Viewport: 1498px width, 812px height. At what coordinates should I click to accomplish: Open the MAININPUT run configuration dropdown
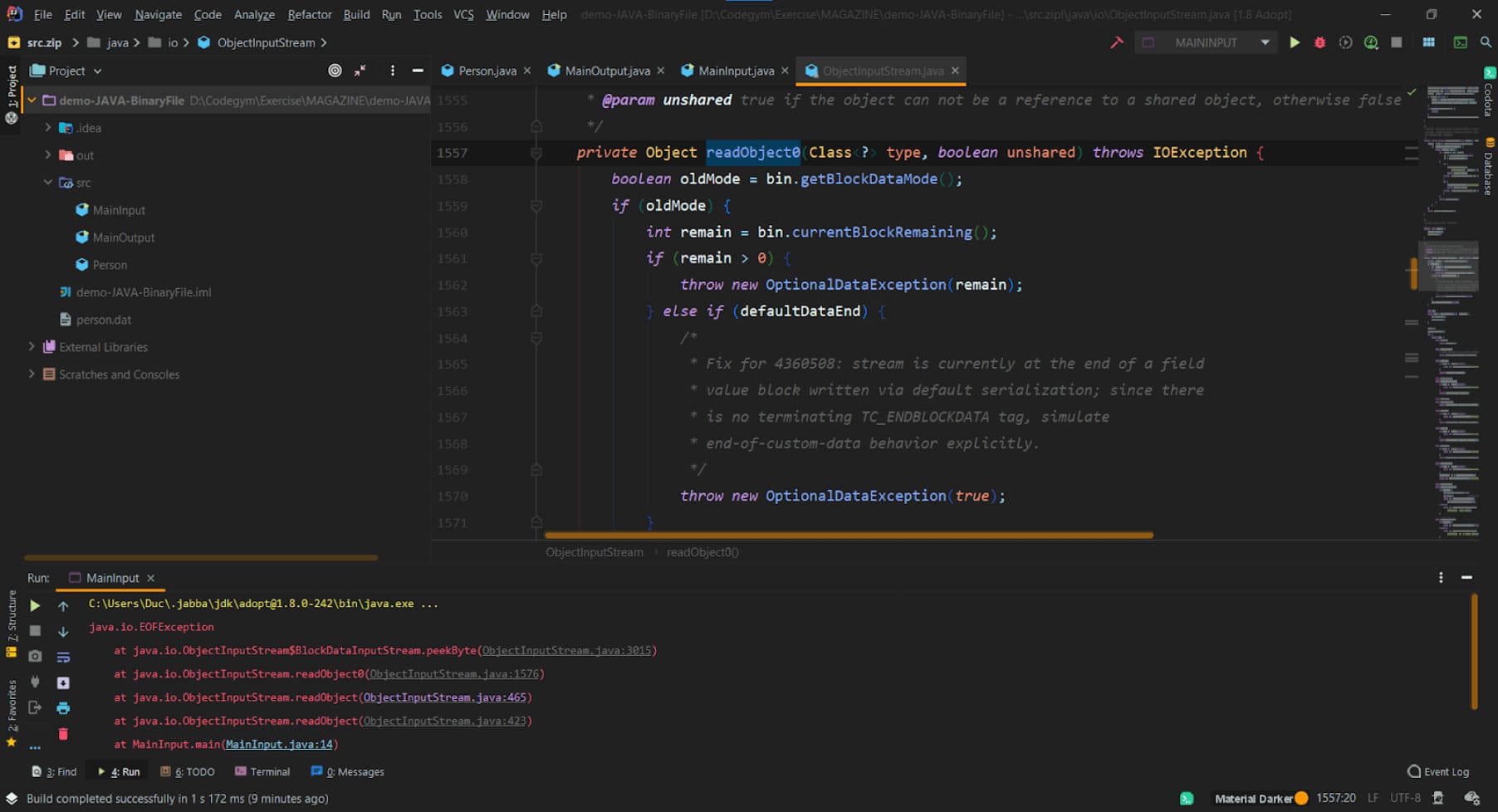(x=1265, y=42)
